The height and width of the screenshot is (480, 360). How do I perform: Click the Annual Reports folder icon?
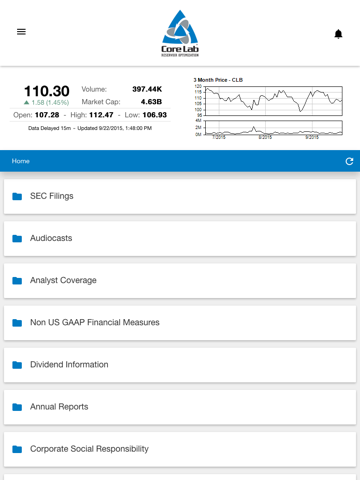17,407
